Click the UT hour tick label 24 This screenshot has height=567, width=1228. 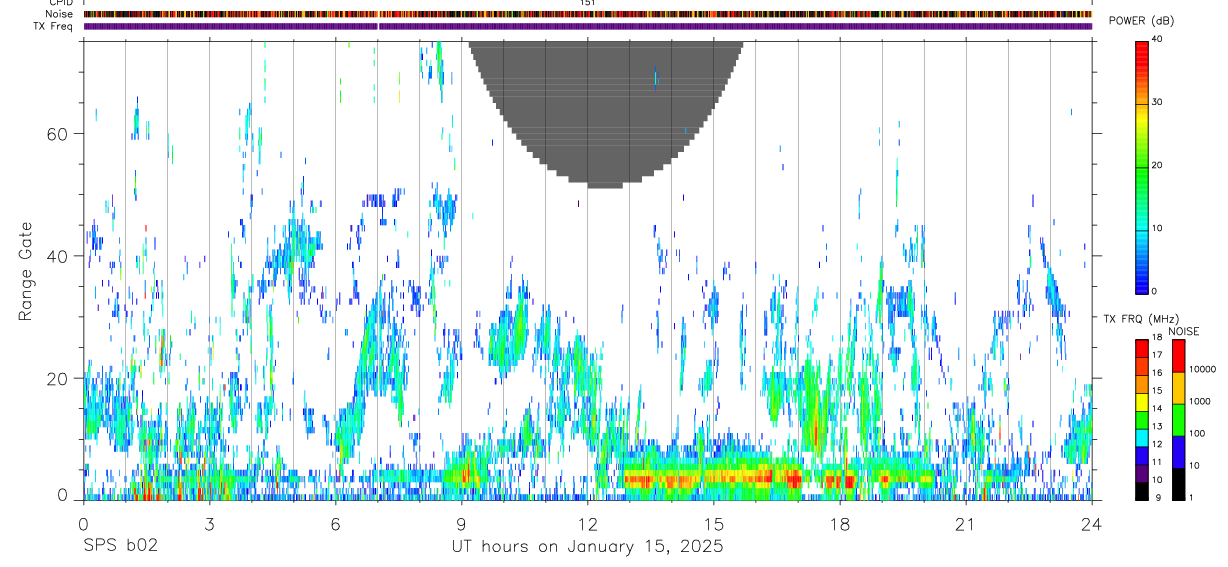pyautogui.click(x=1091, y=525)
